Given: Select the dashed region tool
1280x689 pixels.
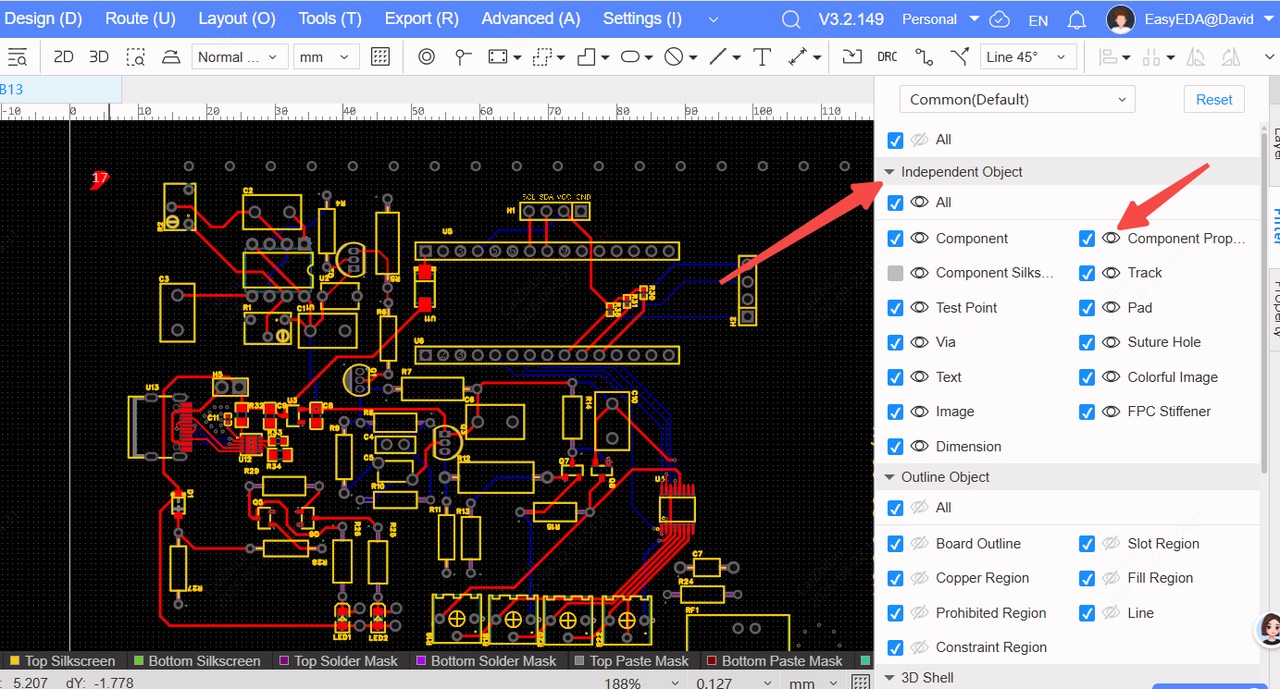Looking at the screenshot, I should pos(543,57).
